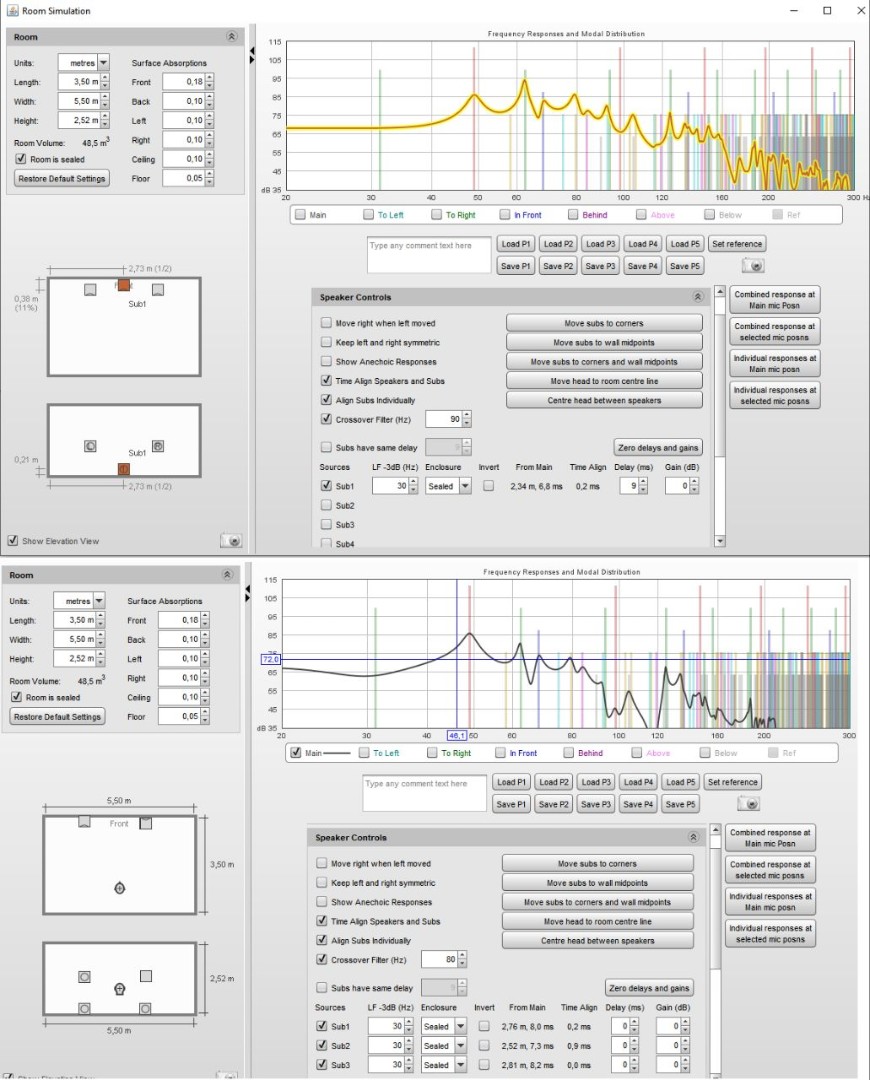Image resolution: width=870 pixels, height=1080 pixels.
Task: Click the Room Simulation title bar icon
Action: (11, 11)
